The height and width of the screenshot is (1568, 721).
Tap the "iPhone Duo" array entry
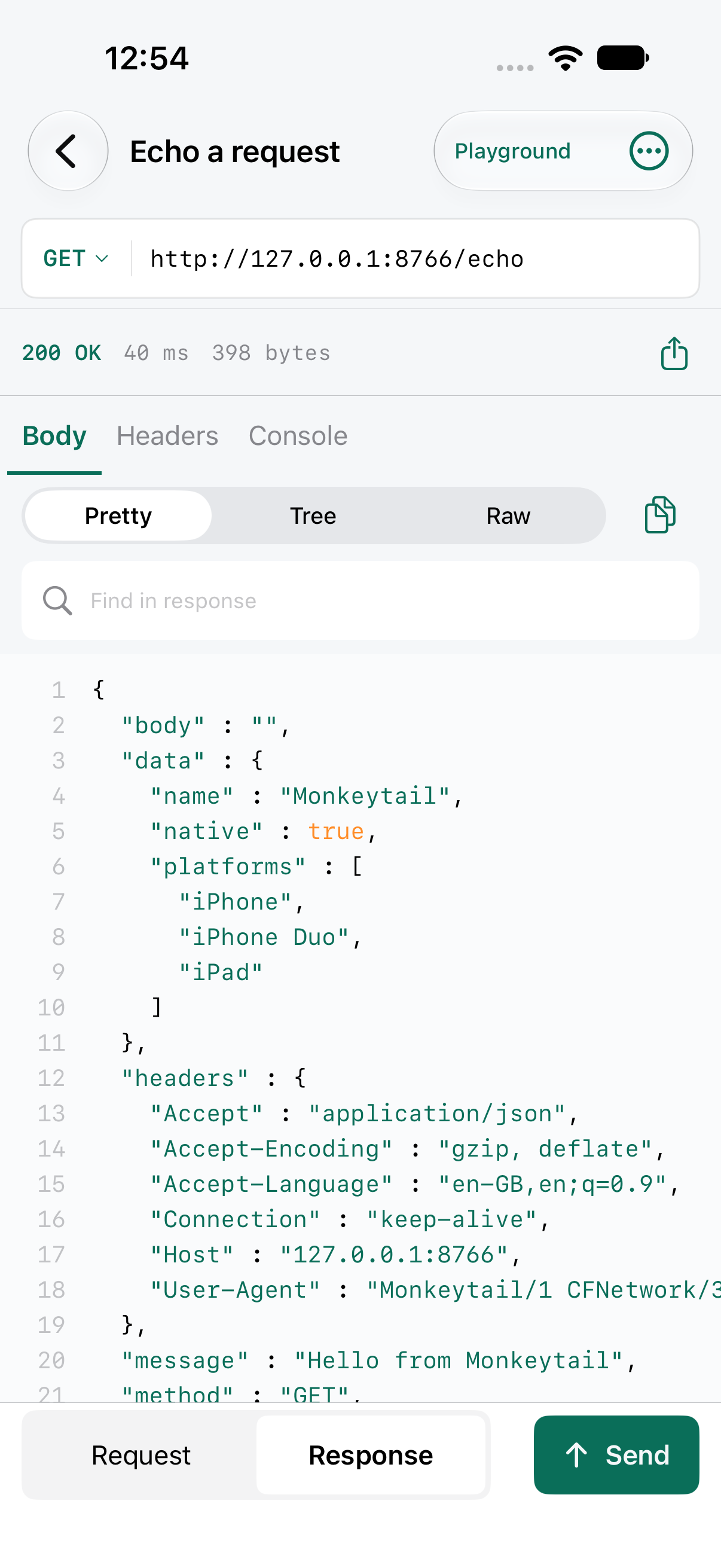pos(270,938)
